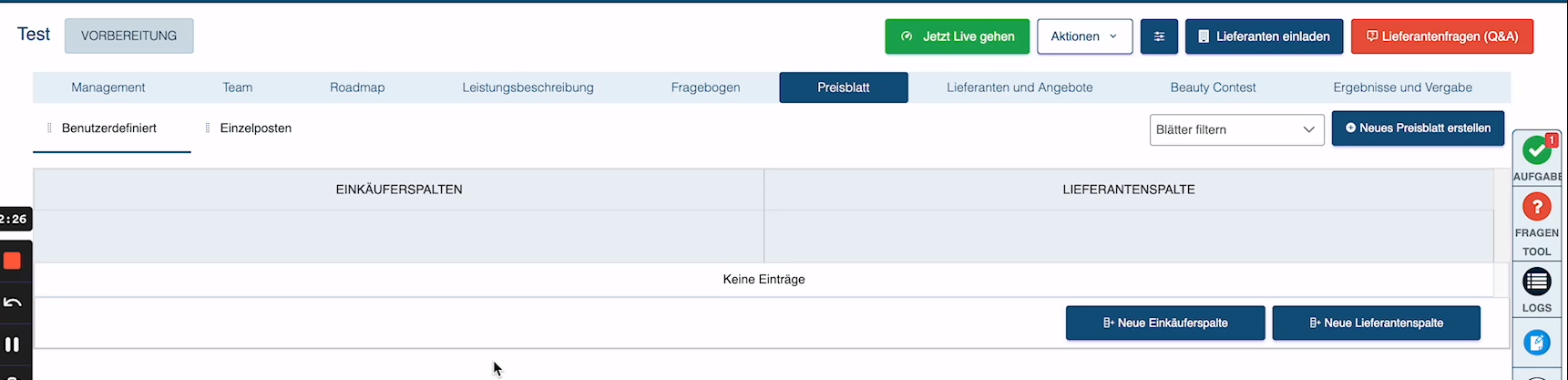Open Lieferantenfragen (Q&A)
The image size is (1568, 380).
click(1441, 36)
